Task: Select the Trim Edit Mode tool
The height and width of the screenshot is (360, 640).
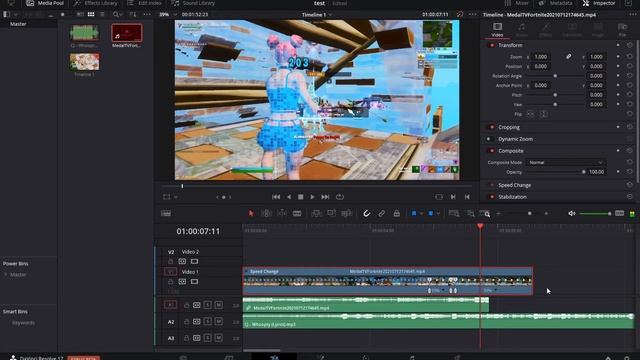Action: pyautogui.click(x=266, y=213)
